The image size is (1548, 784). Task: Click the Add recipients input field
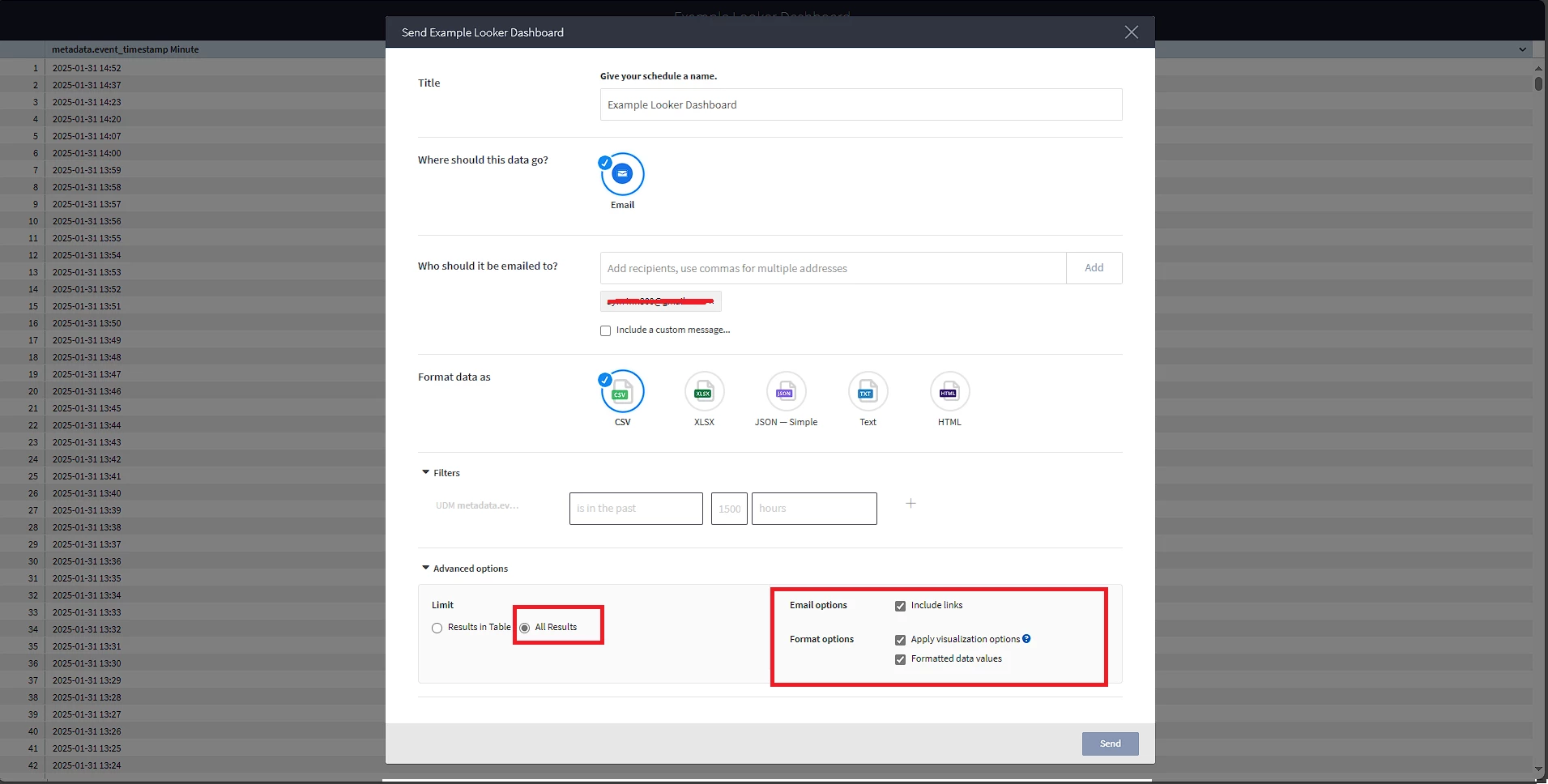(x=833, y=268)
